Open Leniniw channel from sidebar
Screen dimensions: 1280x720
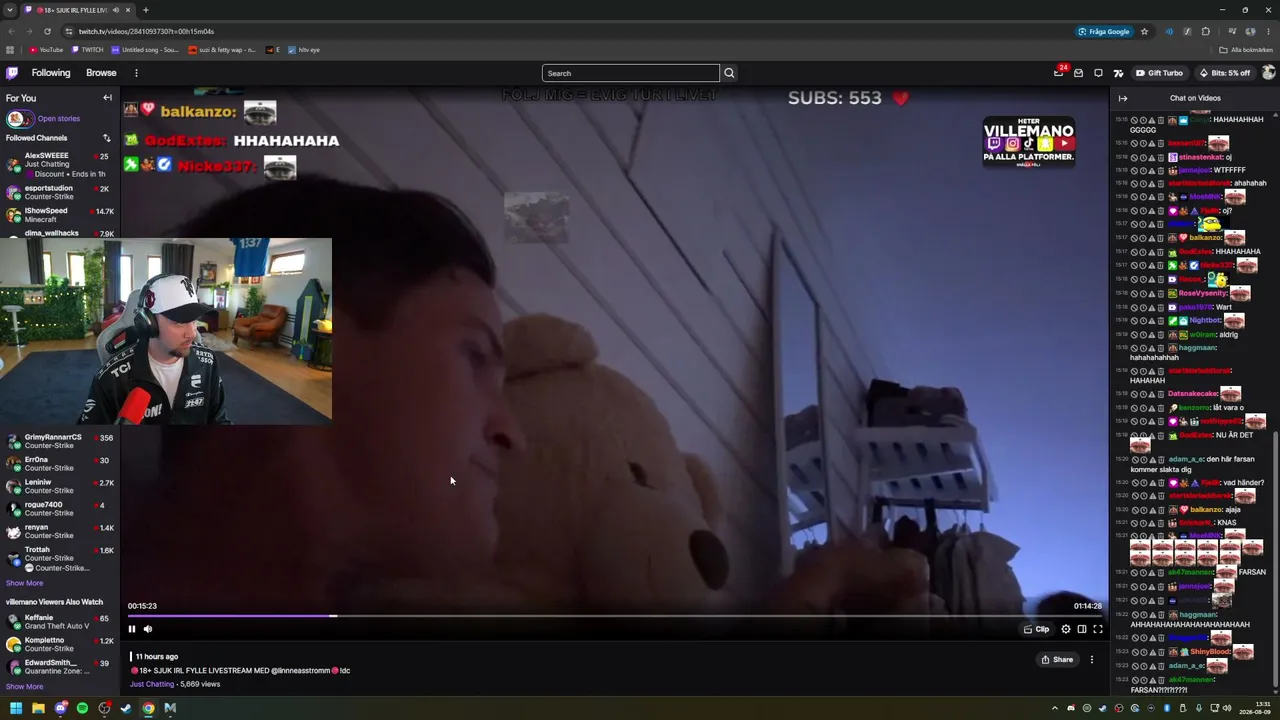coord(60,486)
